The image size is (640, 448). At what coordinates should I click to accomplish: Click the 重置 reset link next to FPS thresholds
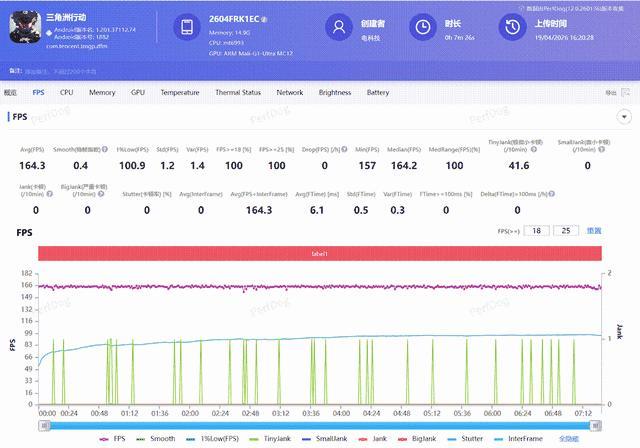[x=594, y=231]
